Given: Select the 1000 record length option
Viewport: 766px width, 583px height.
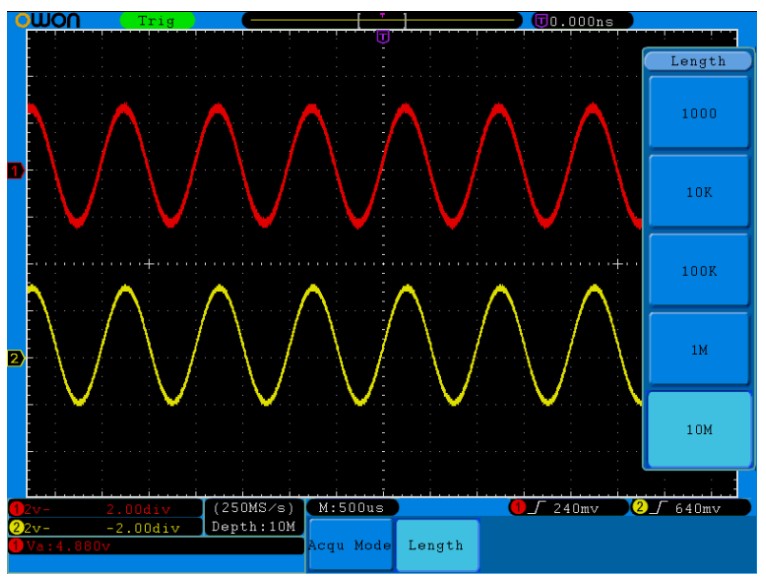Looking at the screenshot, I should [x=699, y=113].
